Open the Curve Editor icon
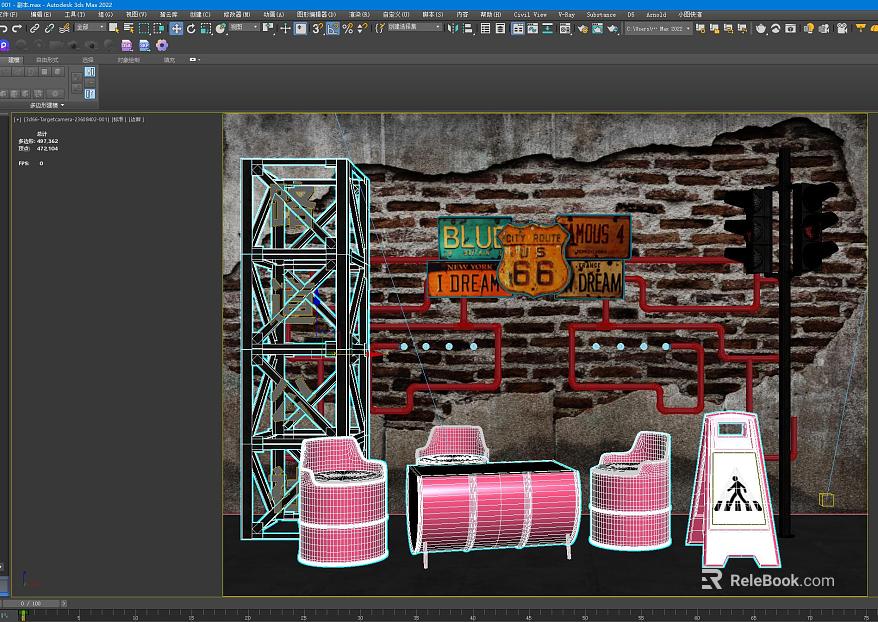This screenshot has height=622, width=878. pyautogui.click(x=533, y=28)
